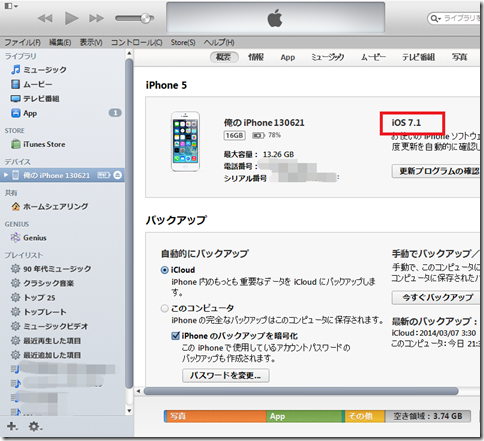Select the iCloud backup radio button
This screenshot has width=484, height=441.
(x=164, y=270)
